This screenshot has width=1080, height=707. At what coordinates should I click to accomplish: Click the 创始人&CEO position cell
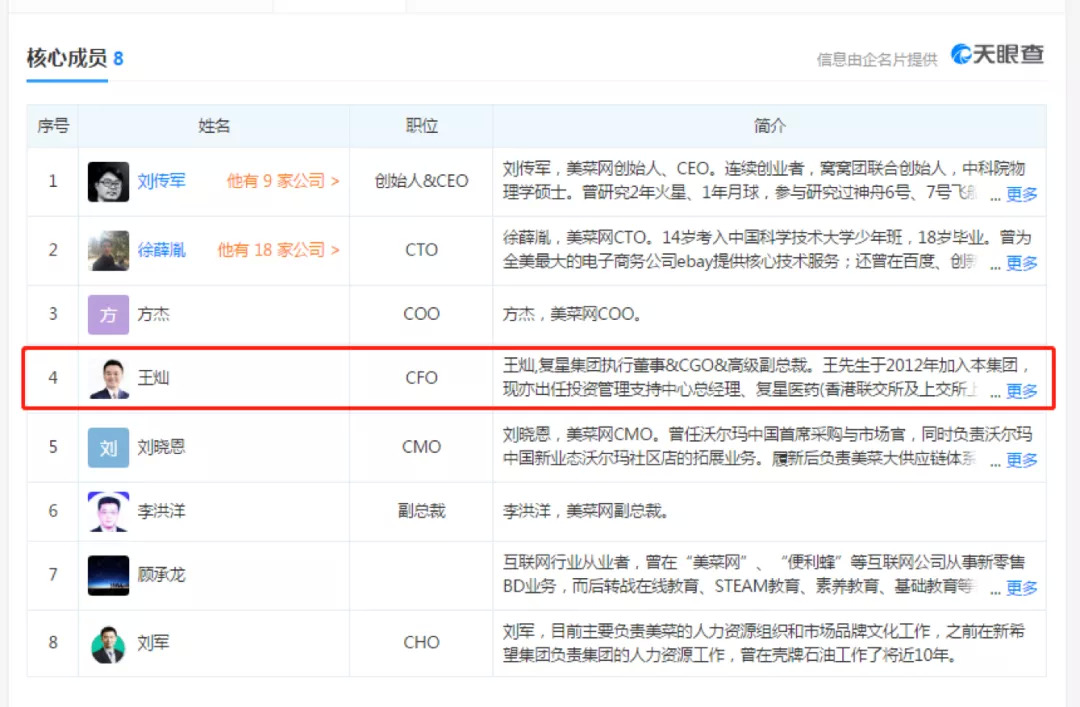[422, 181]
